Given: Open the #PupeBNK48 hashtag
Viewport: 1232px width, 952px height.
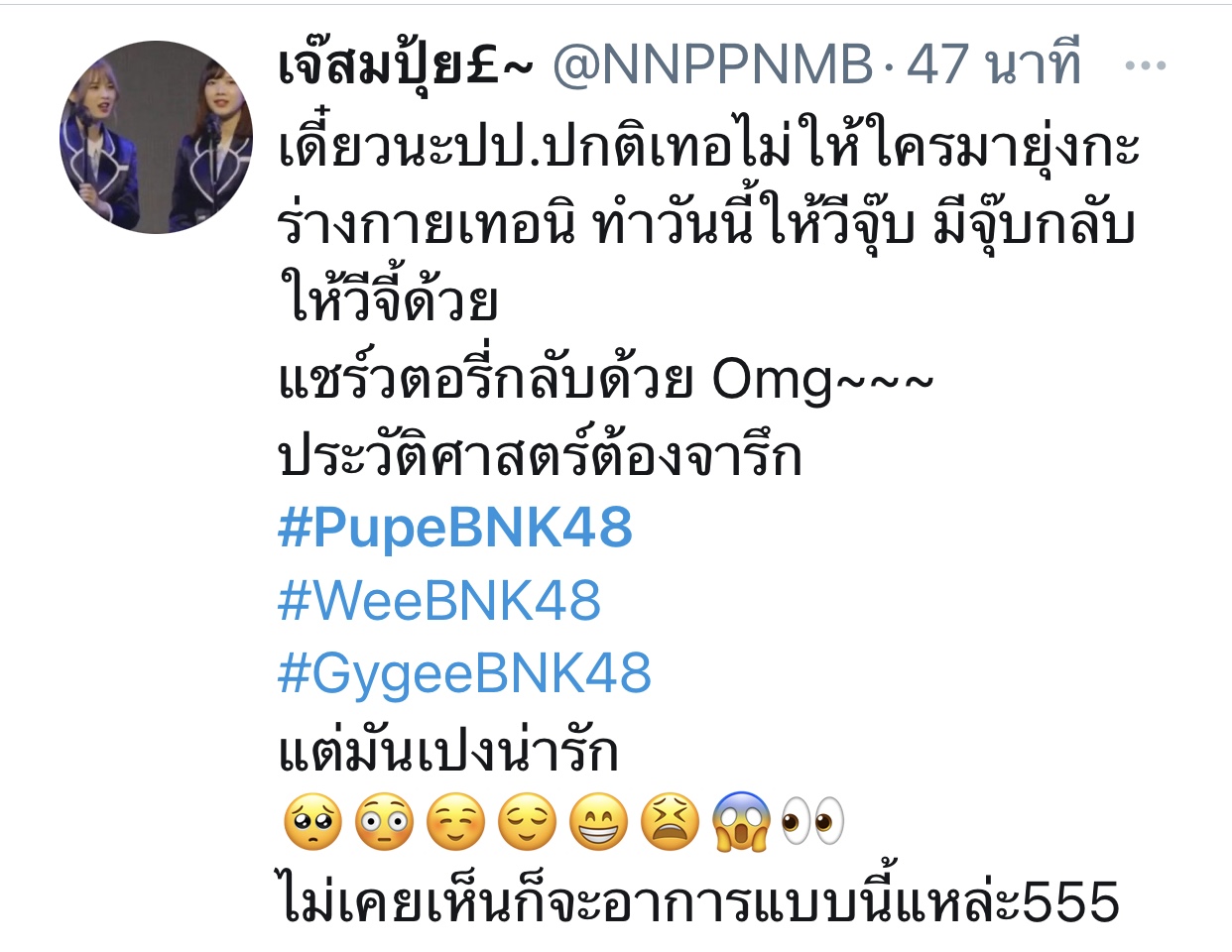Looking at the screenshot, I should pyautogui.click(x=454, y=527).
